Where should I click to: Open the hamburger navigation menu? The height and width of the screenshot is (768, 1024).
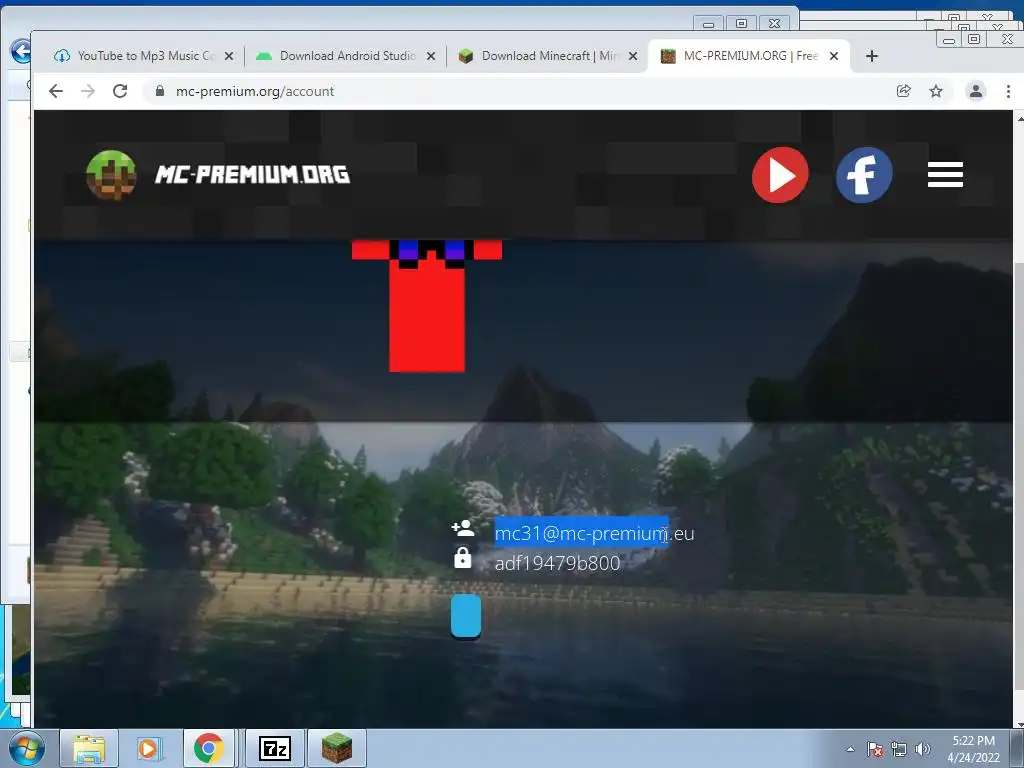(x=945, y=174)
